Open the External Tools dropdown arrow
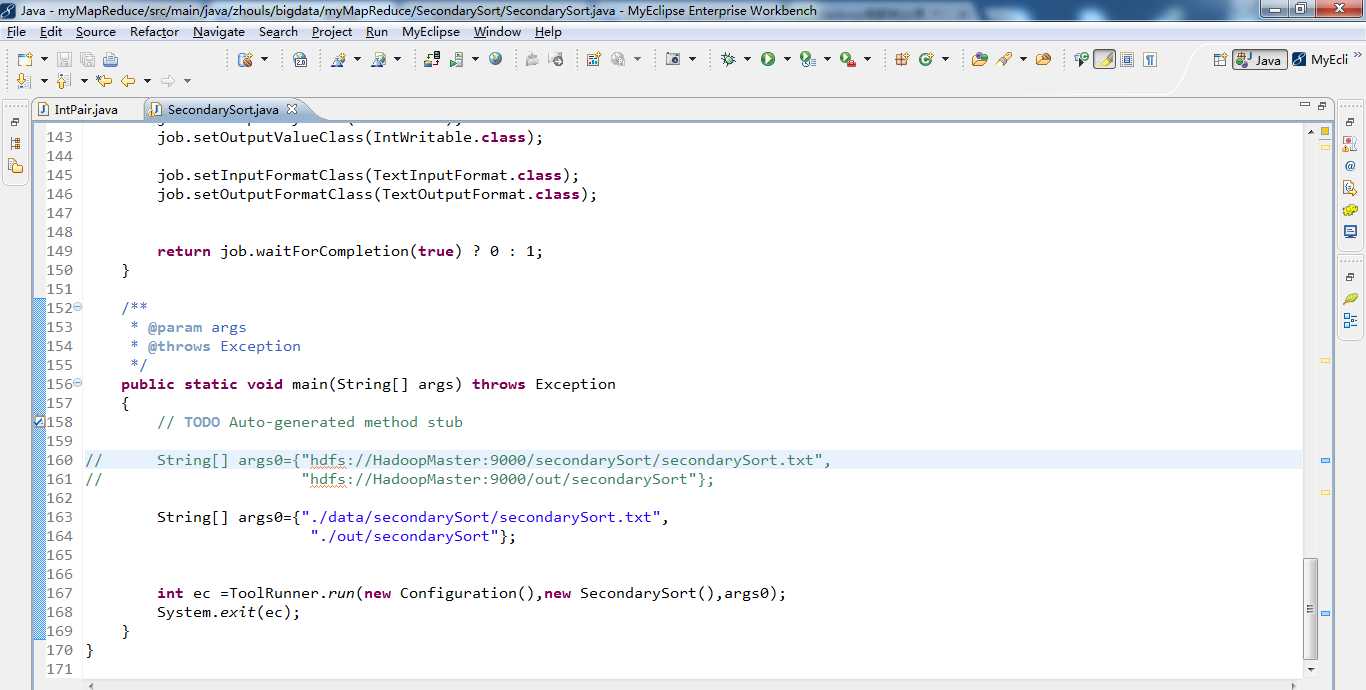This screenshot has width=1366, height=690. (x=867, y=59)
